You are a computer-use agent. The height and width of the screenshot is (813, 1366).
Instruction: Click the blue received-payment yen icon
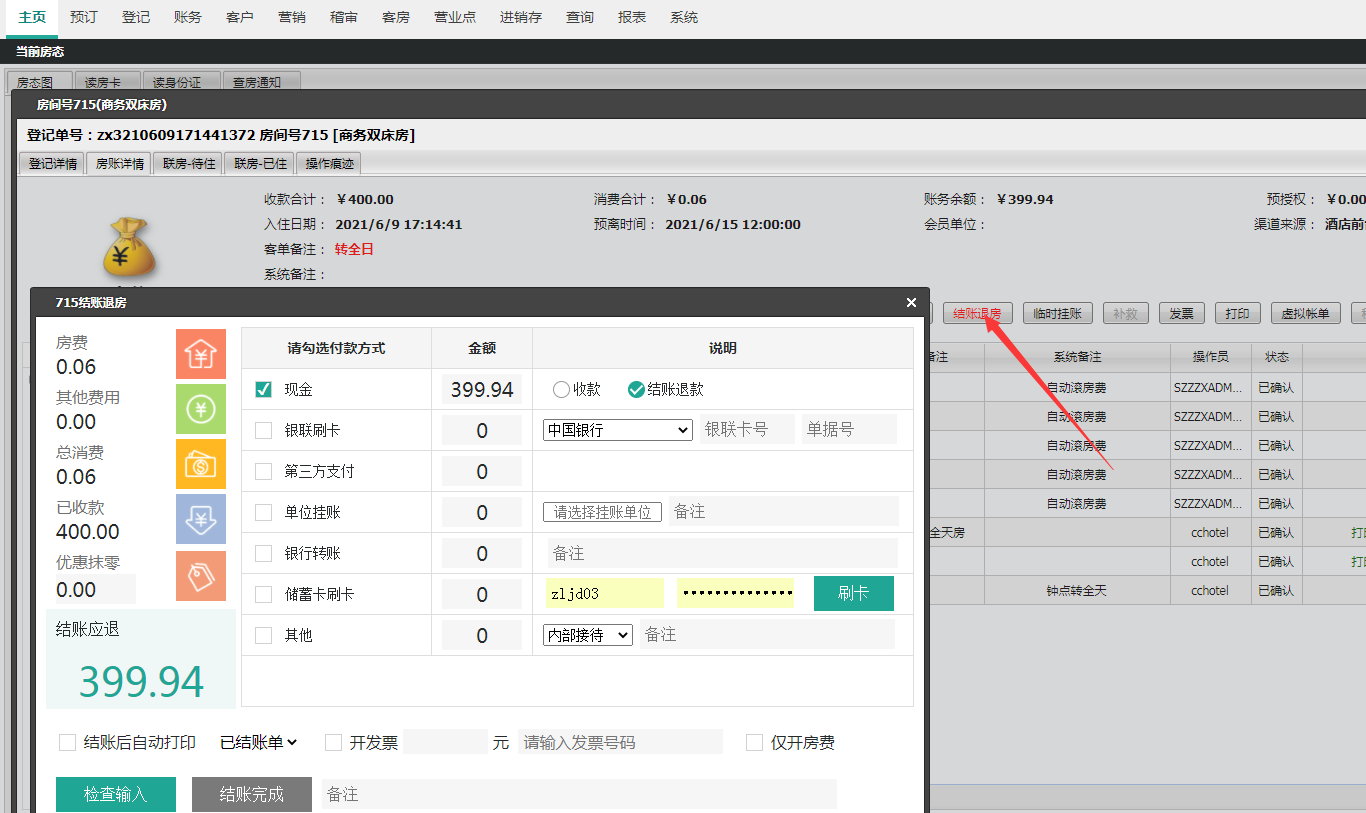[x=201, y=519]
